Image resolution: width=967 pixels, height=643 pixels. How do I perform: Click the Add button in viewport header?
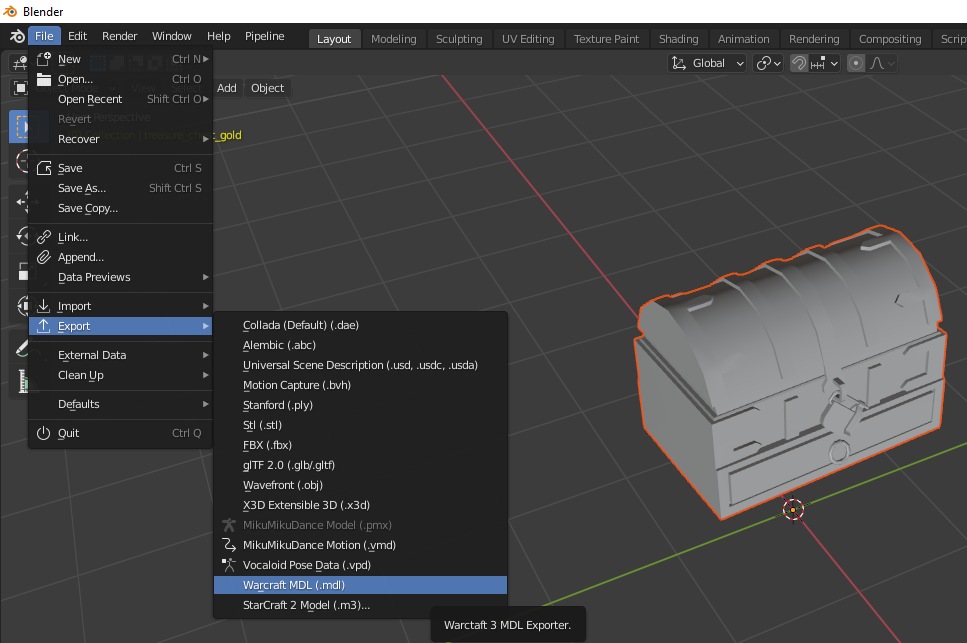click(227, 88)
